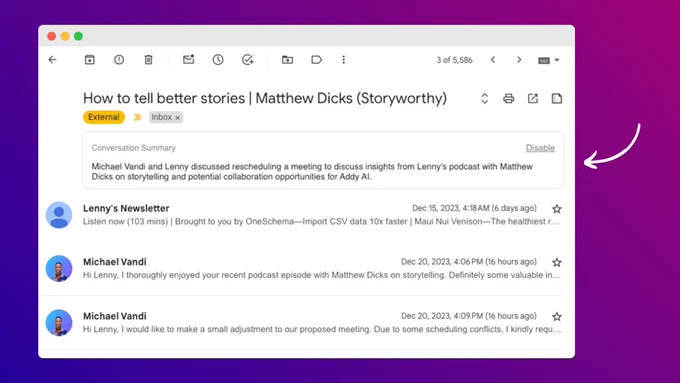The height and width of the screenshot is (383, 680).
Task: Click the date 'Dec 20, 2023, 4:06 PM'
Action: 469,262
